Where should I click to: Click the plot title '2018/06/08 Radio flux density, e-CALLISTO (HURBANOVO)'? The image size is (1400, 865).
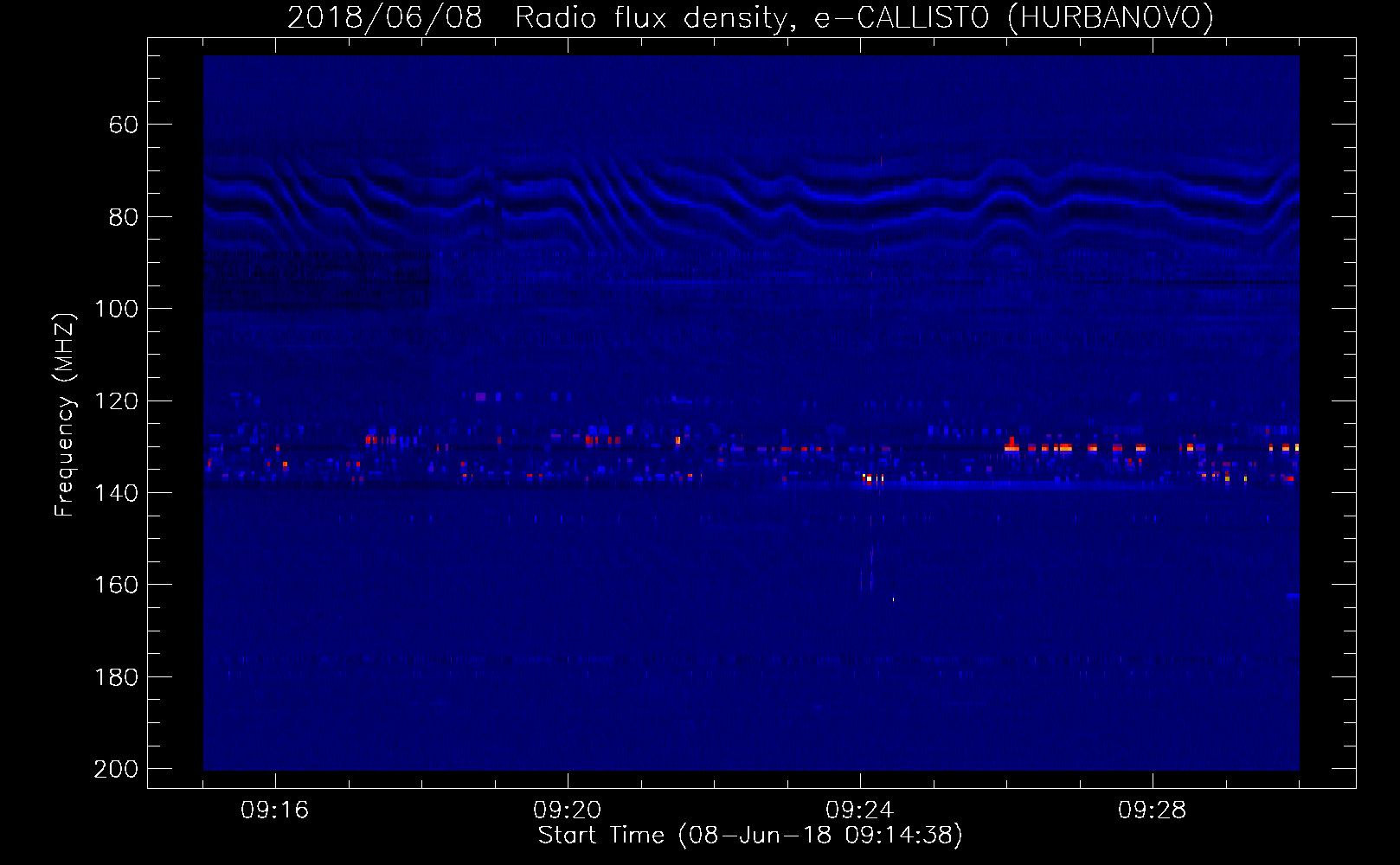click(750, 17)
